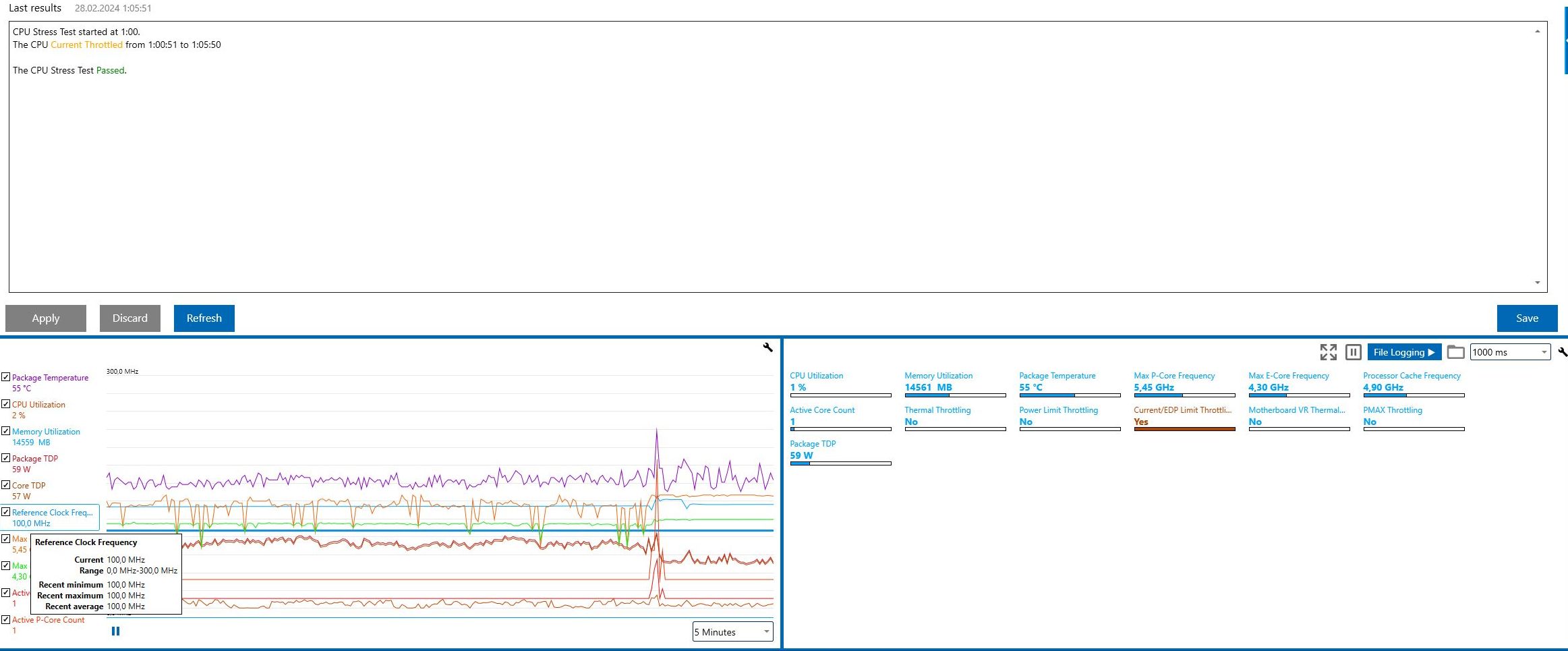Image resolution: width=1568 pixels, height=651 pixels.
Task: Click the 14559 MB legend value
Action: 31,443
